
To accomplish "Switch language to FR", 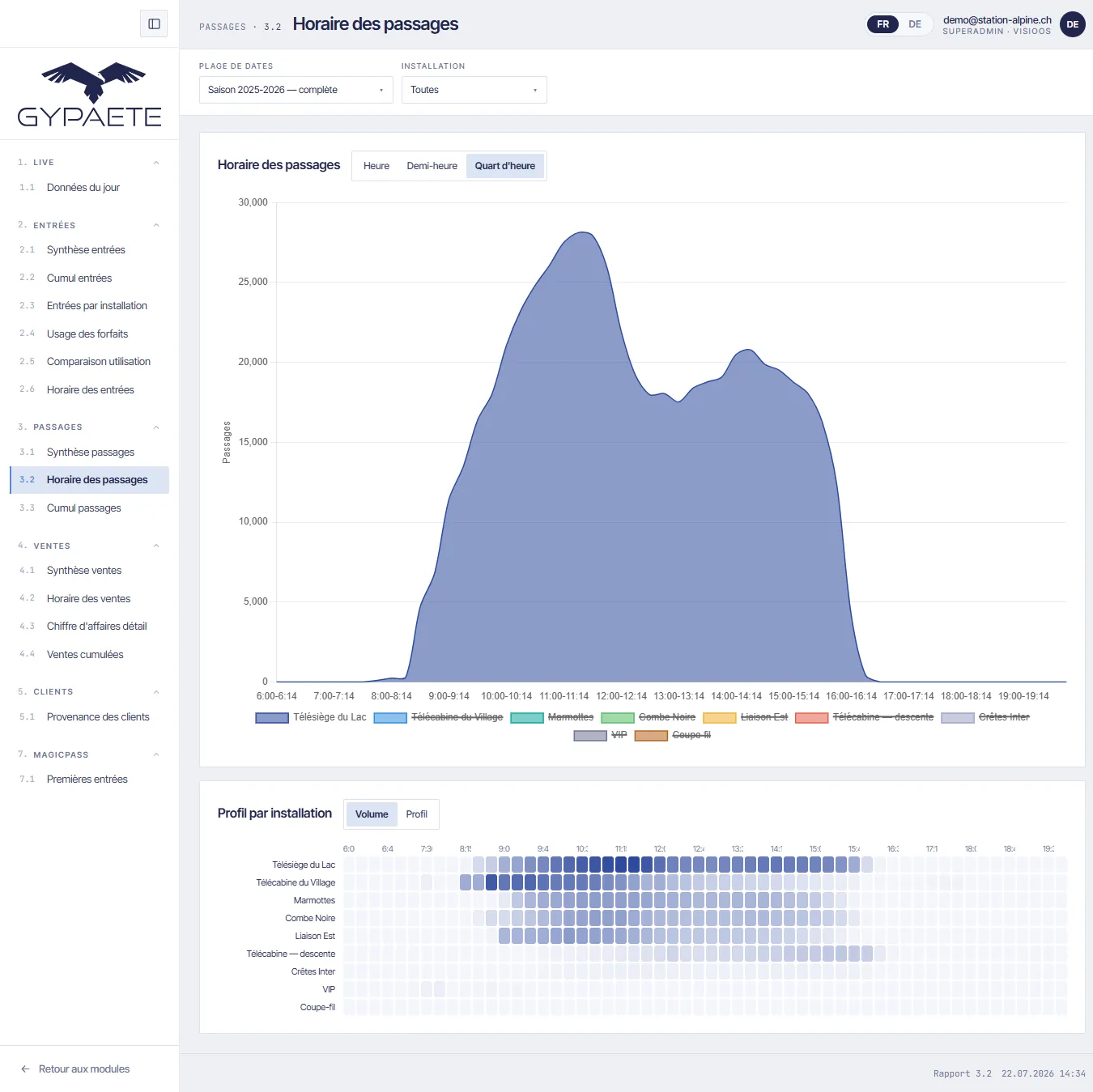I will point(882,24).
